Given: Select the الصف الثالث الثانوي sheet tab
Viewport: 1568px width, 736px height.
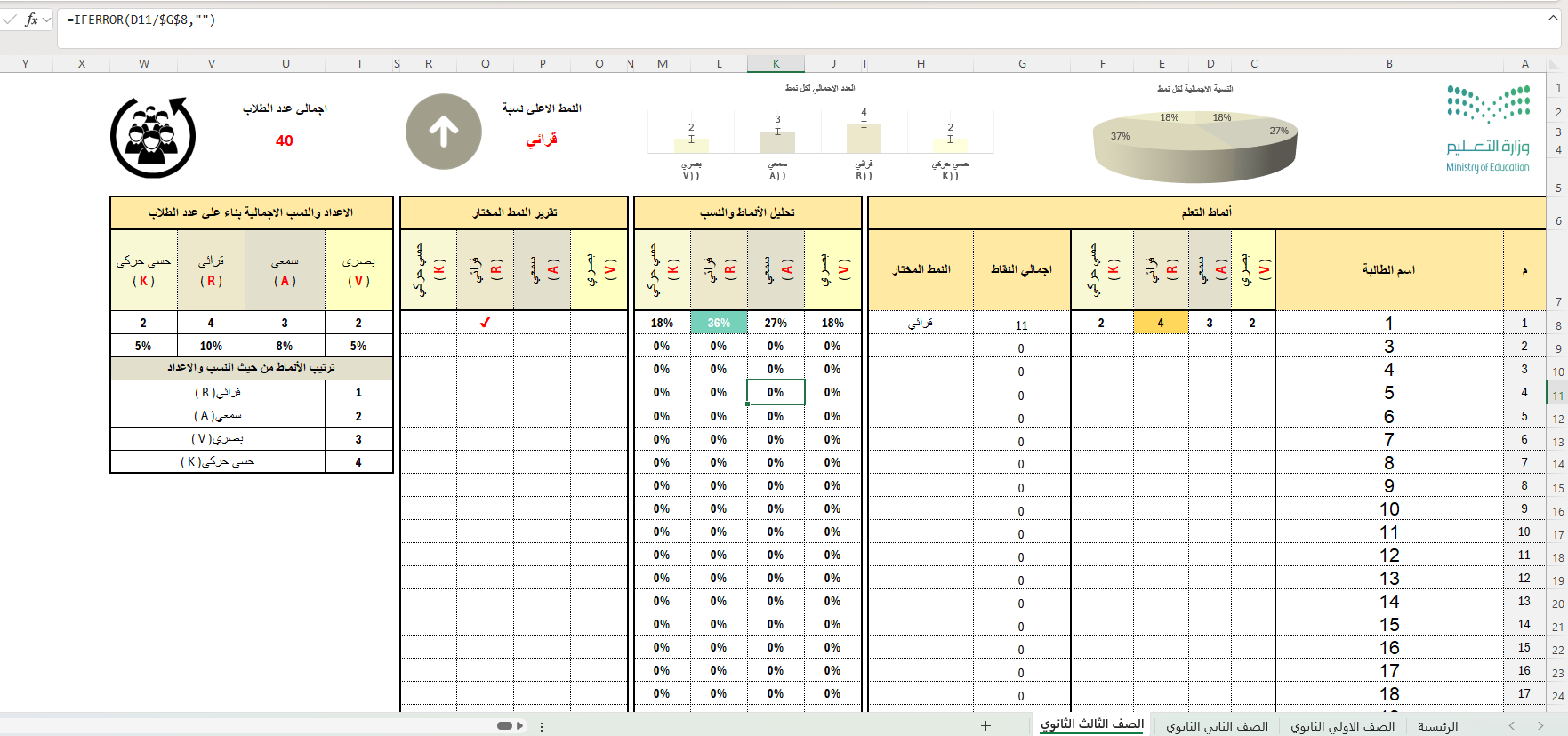Looking at the screenshot, I should [1092, 724].
